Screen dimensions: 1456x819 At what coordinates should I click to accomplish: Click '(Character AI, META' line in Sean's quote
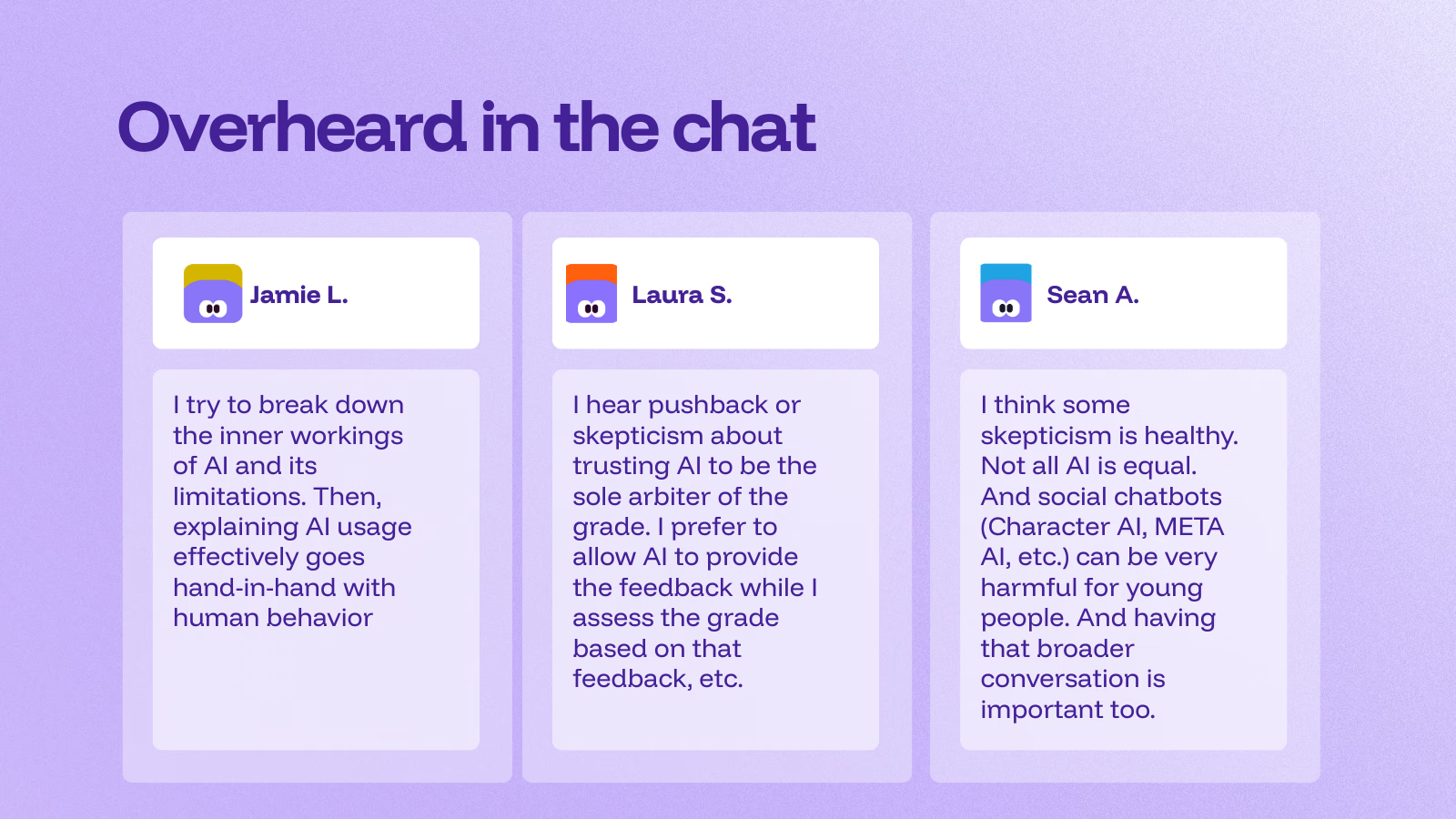tap(1102, 527)
